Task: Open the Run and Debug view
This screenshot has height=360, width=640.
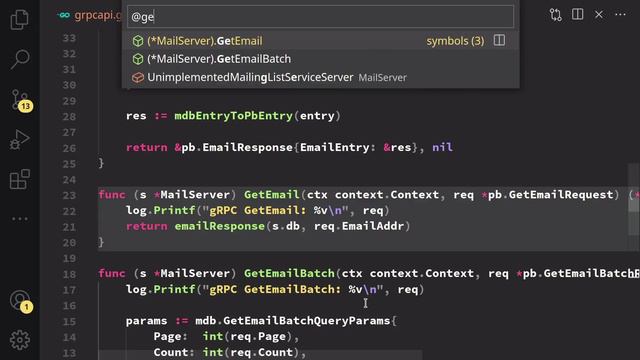Action: pyautogui.click(x=20, y=140)
